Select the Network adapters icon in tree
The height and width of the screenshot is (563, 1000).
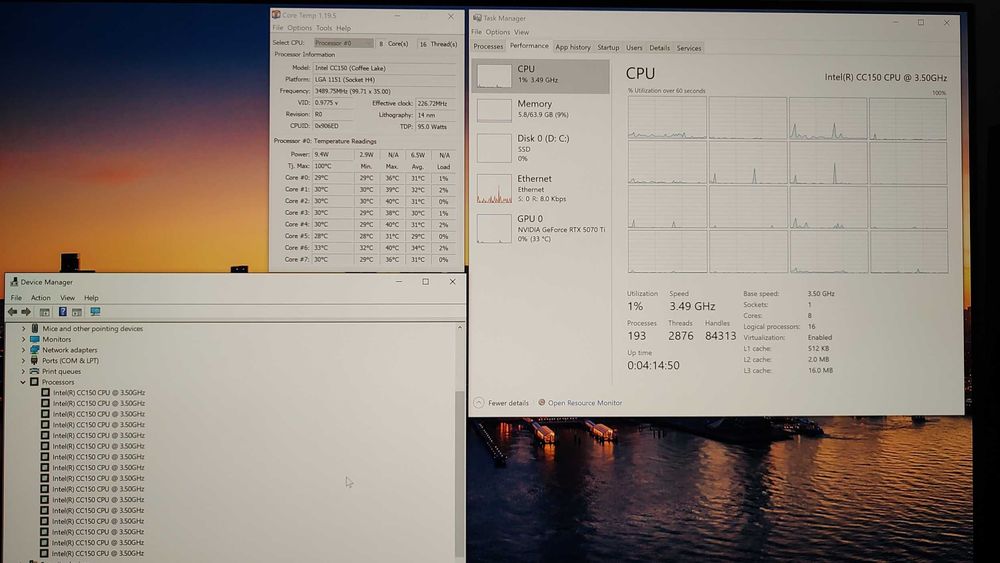coord(34,349)
